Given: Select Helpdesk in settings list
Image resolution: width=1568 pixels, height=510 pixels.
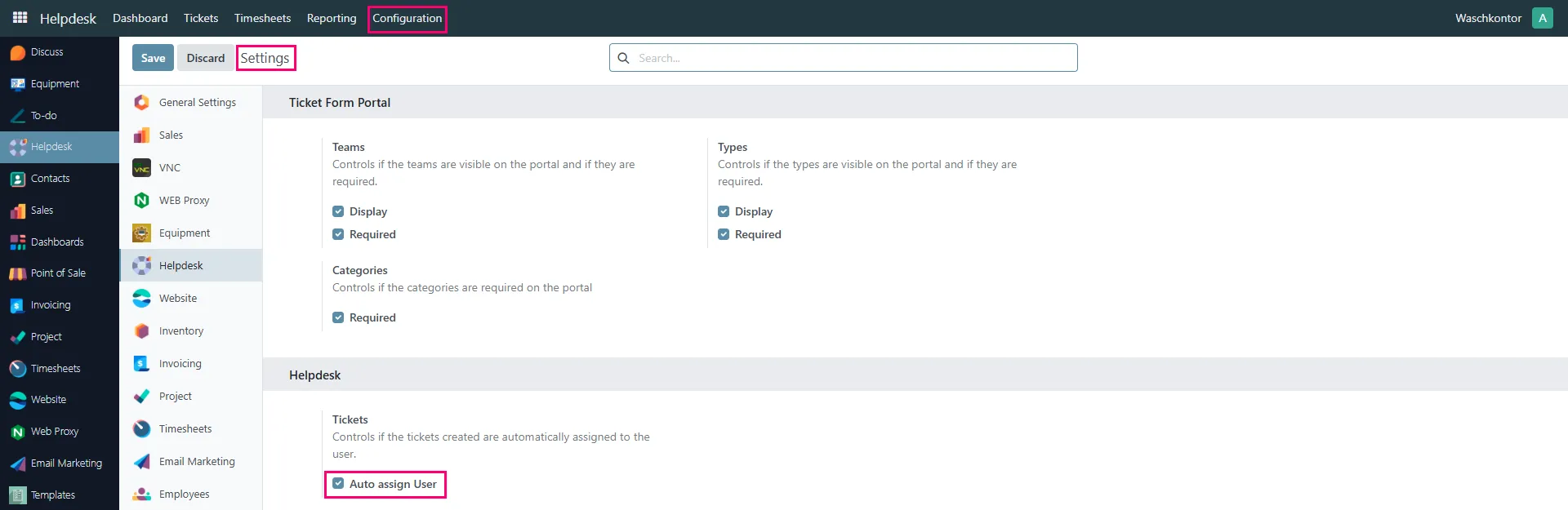Looking at the screenshot, I should [x=191, y=266].
